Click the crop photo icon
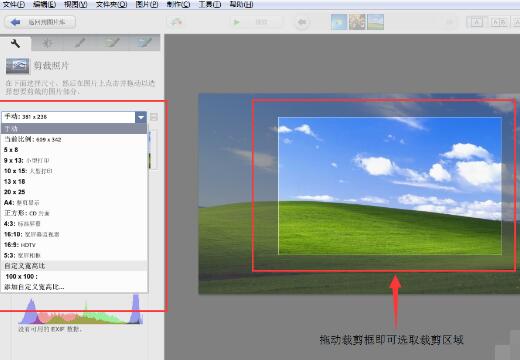Viewport: 520px width, 360px height. tap(17, 66)
